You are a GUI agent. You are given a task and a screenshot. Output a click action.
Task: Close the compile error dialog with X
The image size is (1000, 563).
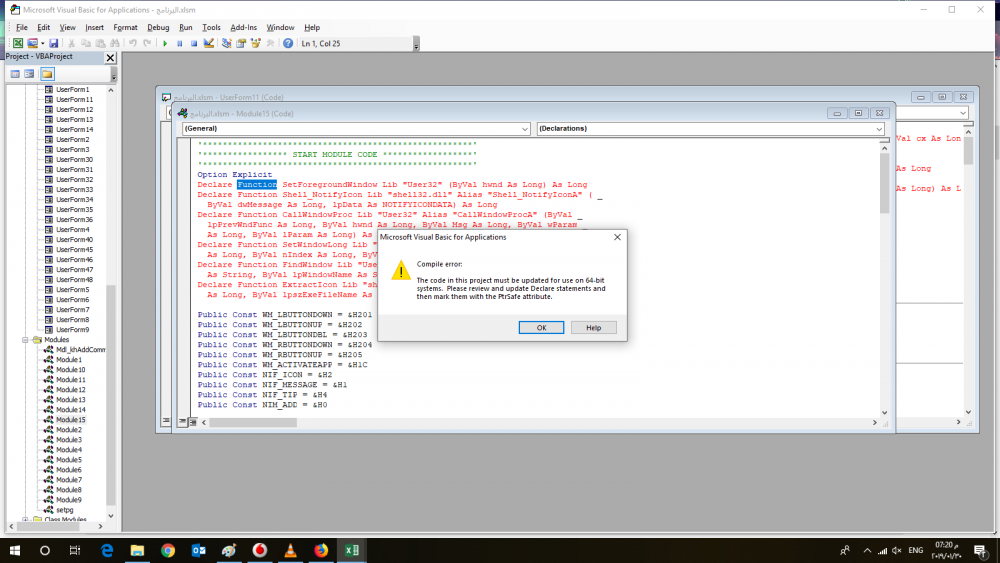pyautogui.click(x=617, y=237)
